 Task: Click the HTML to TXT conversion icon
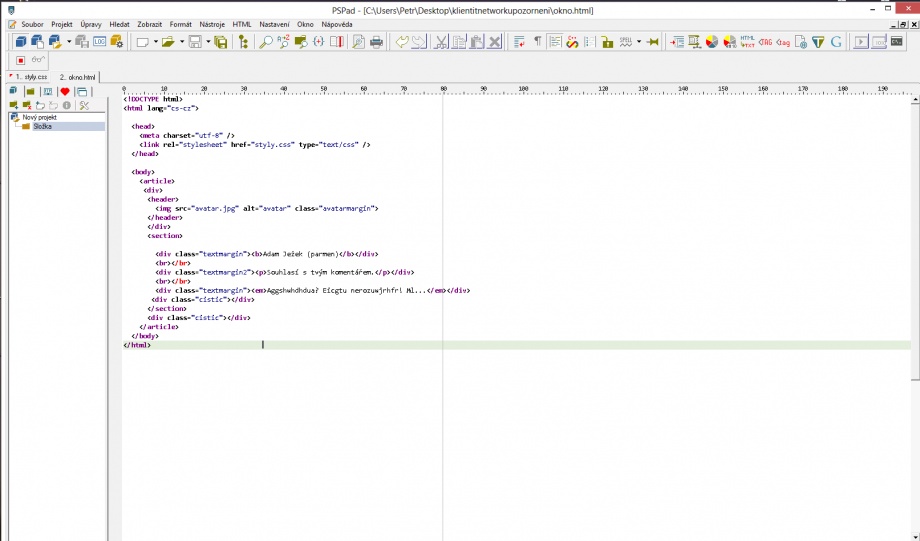click(x=747, y=42)
